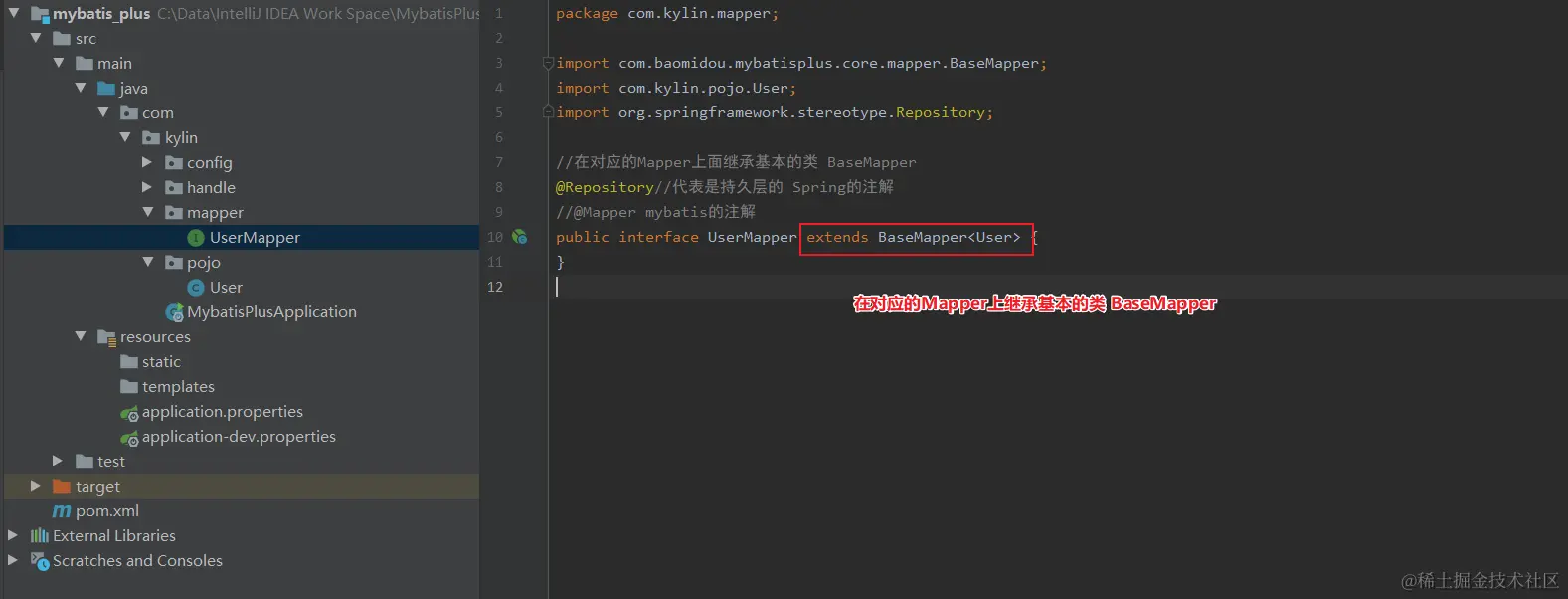Image resolution: width=1568 pixels, height=599 pixels.
Task: Click the Spring bean gutter icon on line 10
Action: point(519,237)
